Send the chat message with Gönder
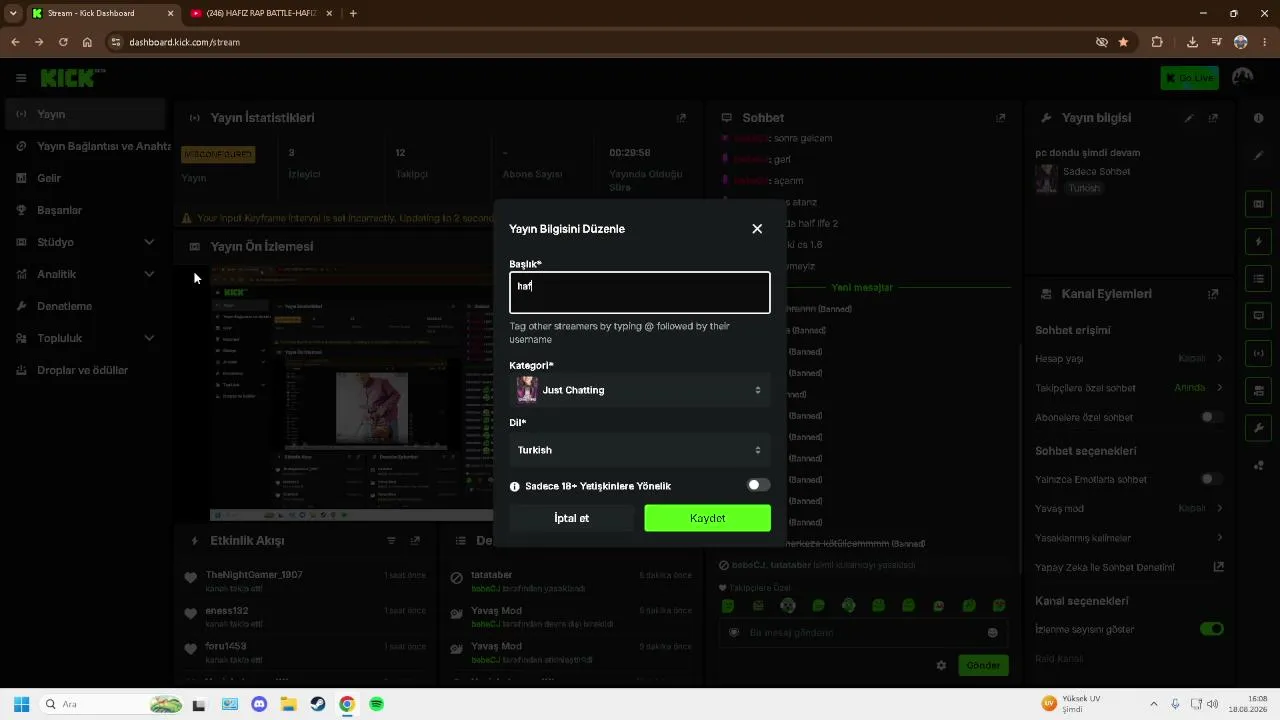 coord(983,665)
